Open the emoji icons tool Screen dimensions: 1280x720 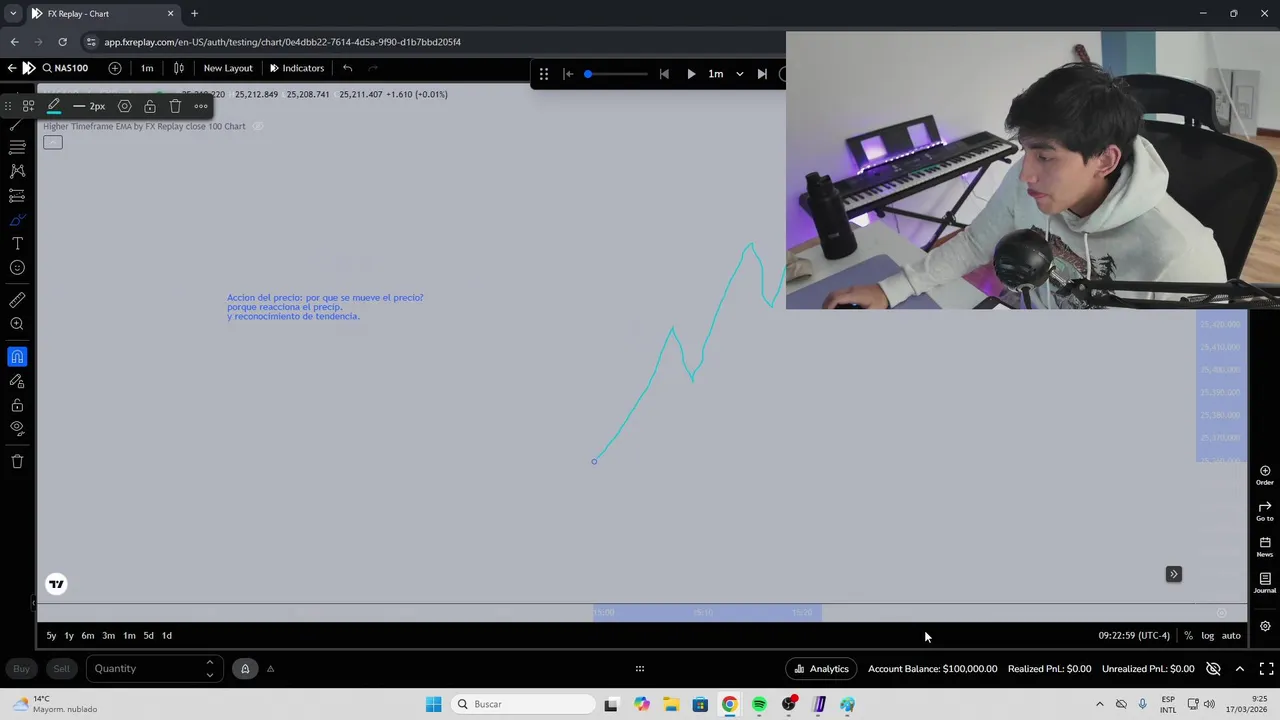point(17,268)
